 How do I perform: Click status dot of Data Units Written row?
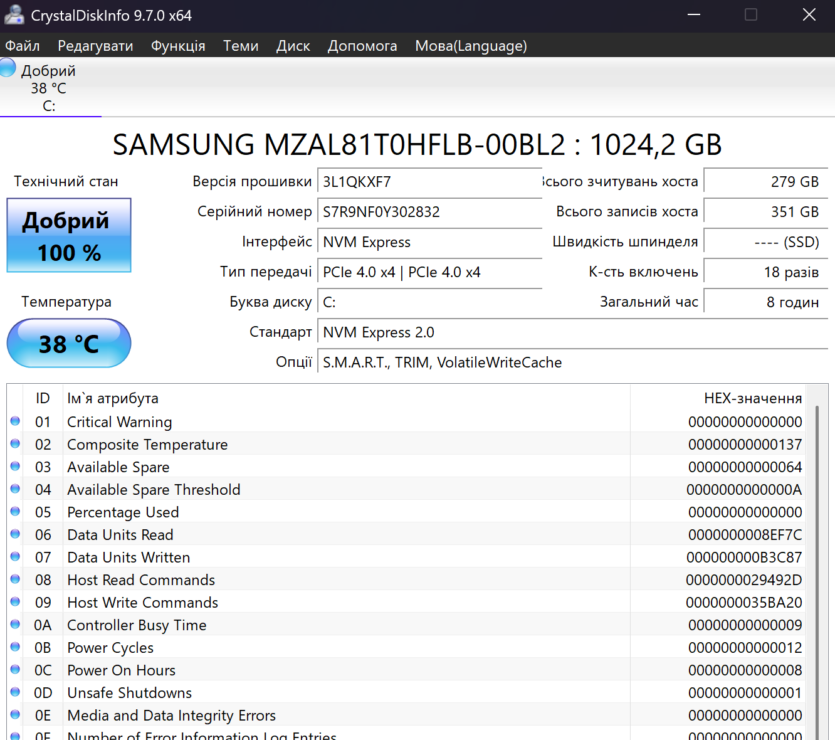pos(15,557)
